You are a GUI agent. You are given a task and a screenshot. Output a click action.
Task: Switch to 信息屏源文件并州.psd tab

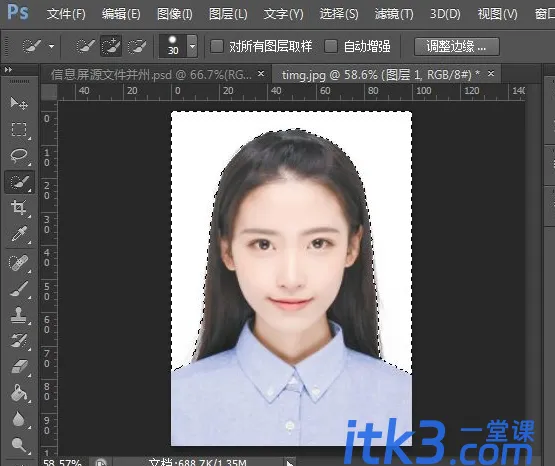151,75
